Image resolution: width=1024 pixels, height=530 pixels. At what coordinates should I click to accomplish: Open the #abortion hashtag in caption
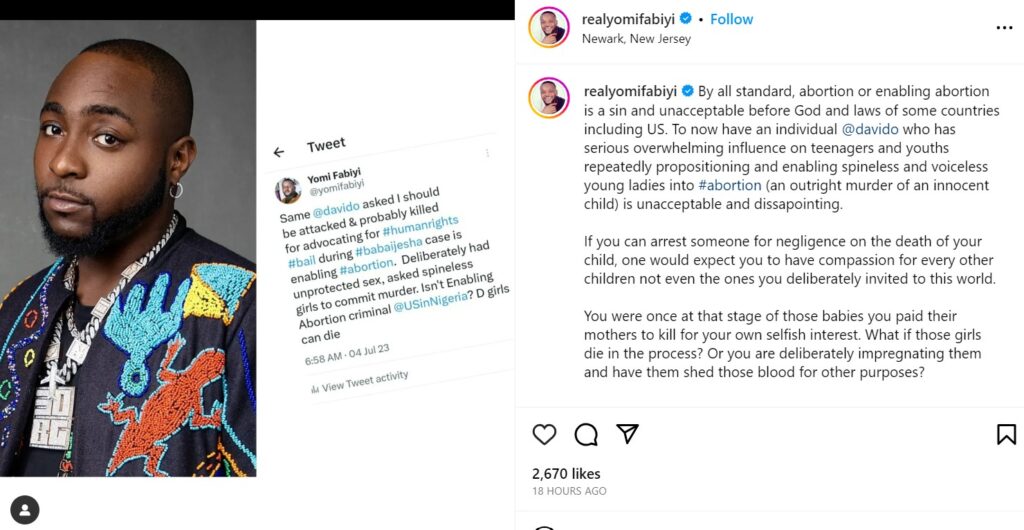pos(729,185)
